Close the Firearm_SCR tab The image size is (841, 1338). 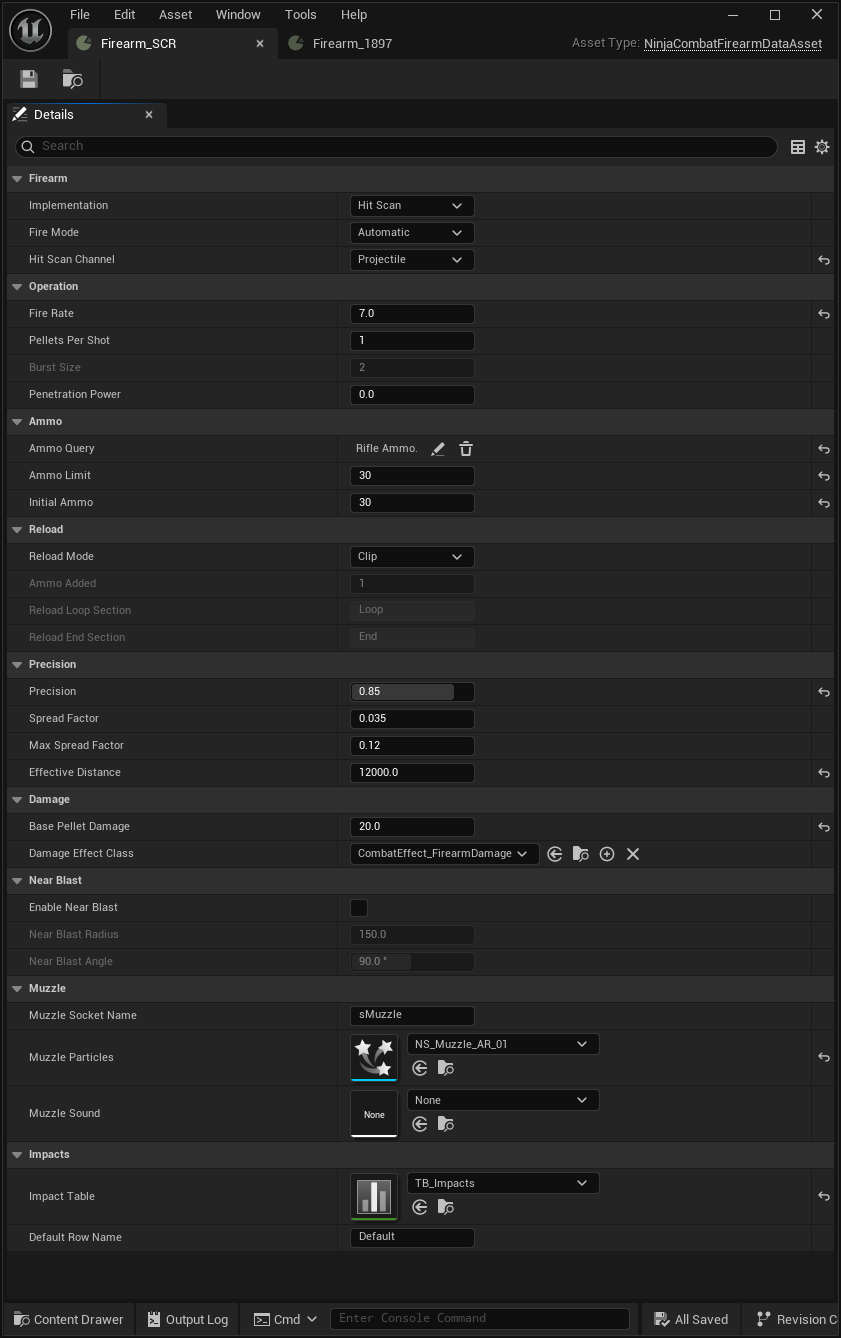click(x=260, y=44)
